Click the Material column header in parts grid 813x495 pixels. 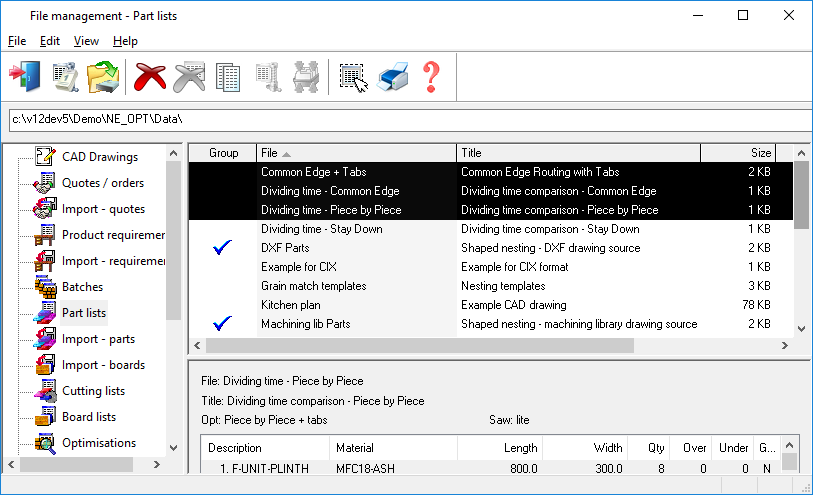pyautogui.click(x=394, y=448)
